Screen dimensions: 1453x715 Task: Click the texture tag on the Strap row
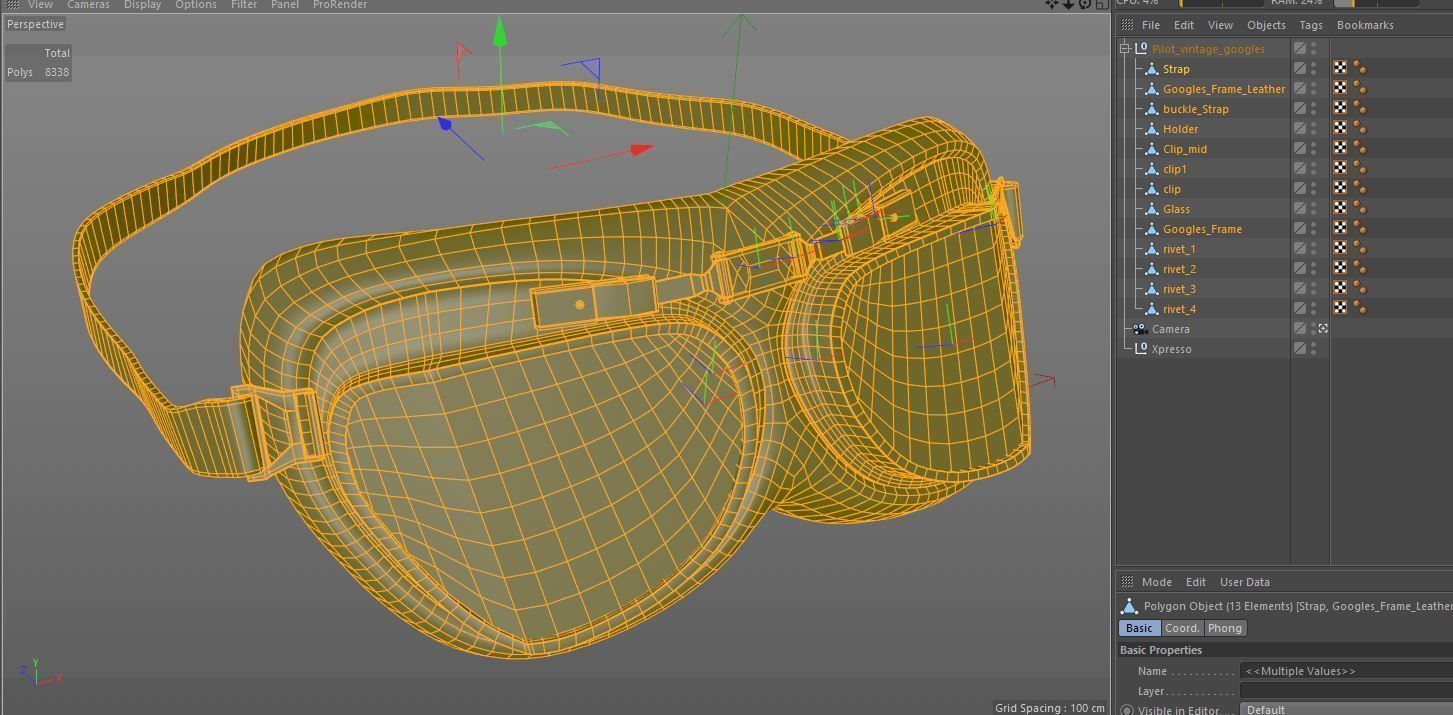click(1340, 68)
